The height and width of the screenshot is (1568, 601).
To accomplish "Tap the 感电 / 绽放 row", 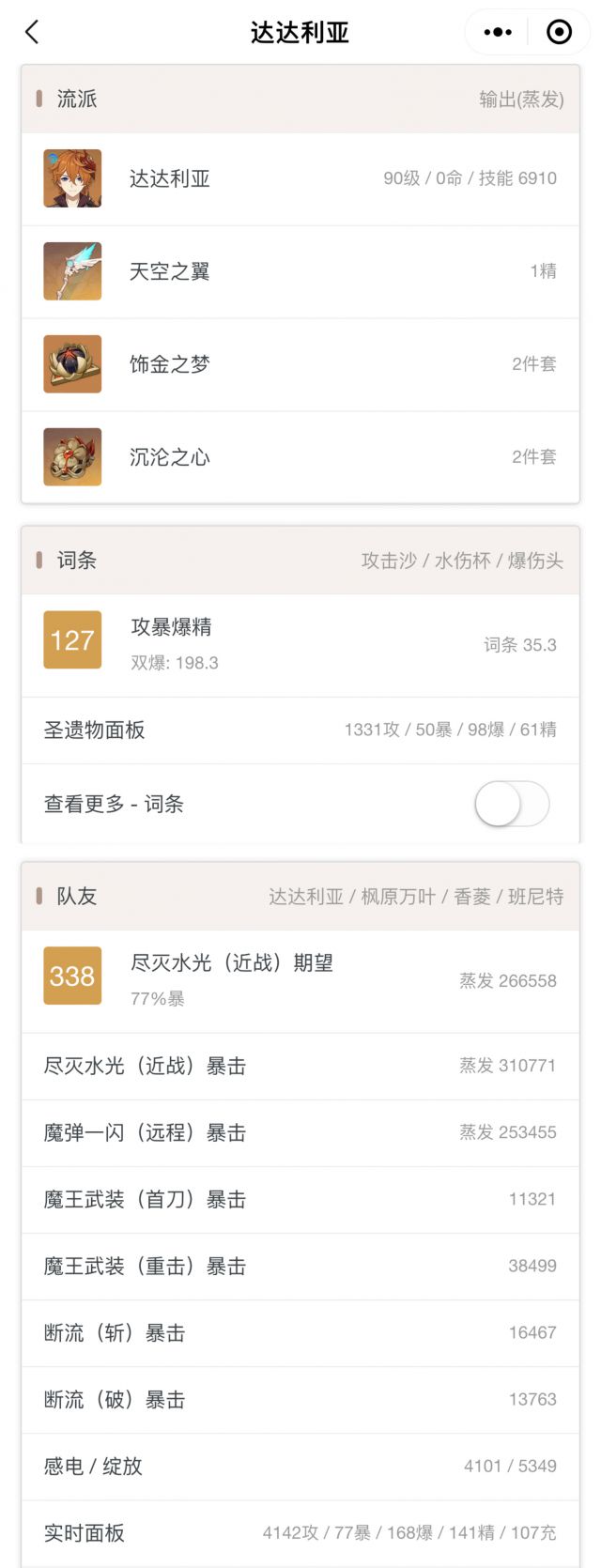I will pyautogui.click(x=300, y=1467).
